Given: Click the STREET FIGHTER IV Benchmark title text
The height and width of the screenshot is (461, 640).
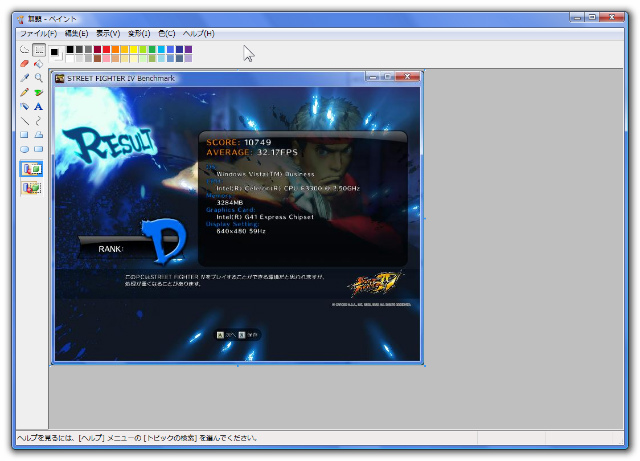Looking at the screenshot, I should (121, 78).
